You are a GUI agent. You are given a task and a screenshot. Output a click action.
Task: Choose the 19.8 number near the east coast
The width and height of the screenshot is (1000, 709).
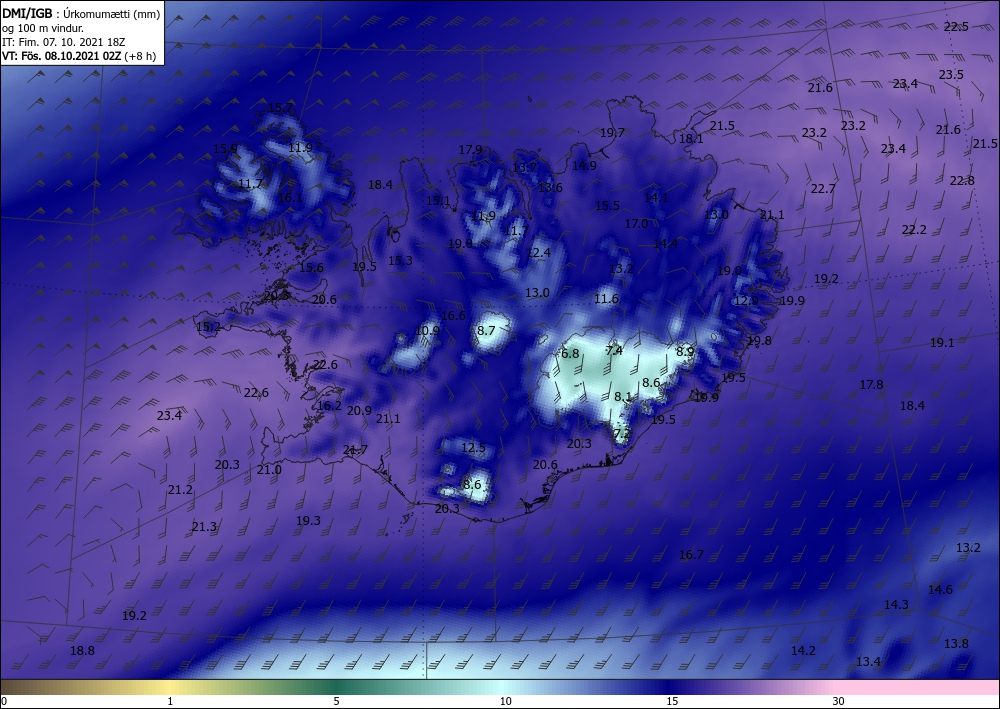(759, 340)
